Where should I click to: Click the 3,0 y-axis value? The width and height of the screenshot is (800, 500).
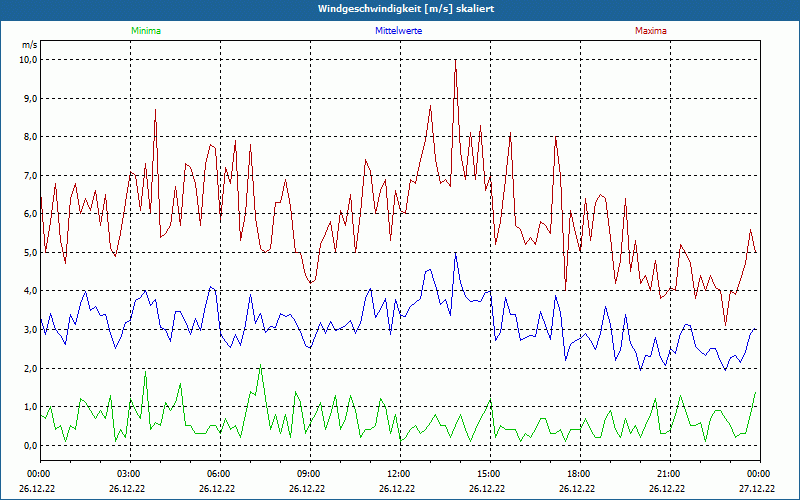[x=31, y=330]
